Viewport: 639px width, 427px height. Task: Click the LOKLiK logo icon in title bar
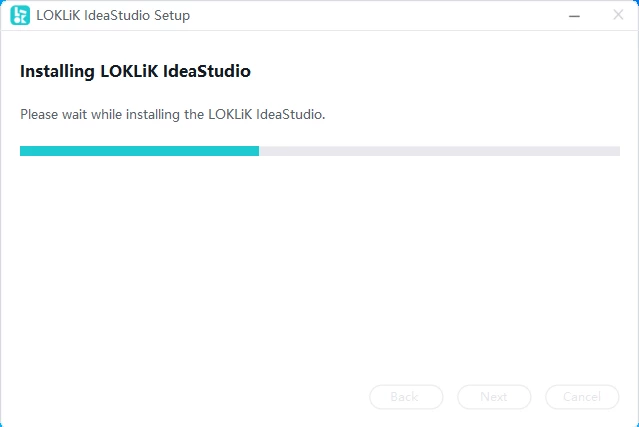[20, 15]
